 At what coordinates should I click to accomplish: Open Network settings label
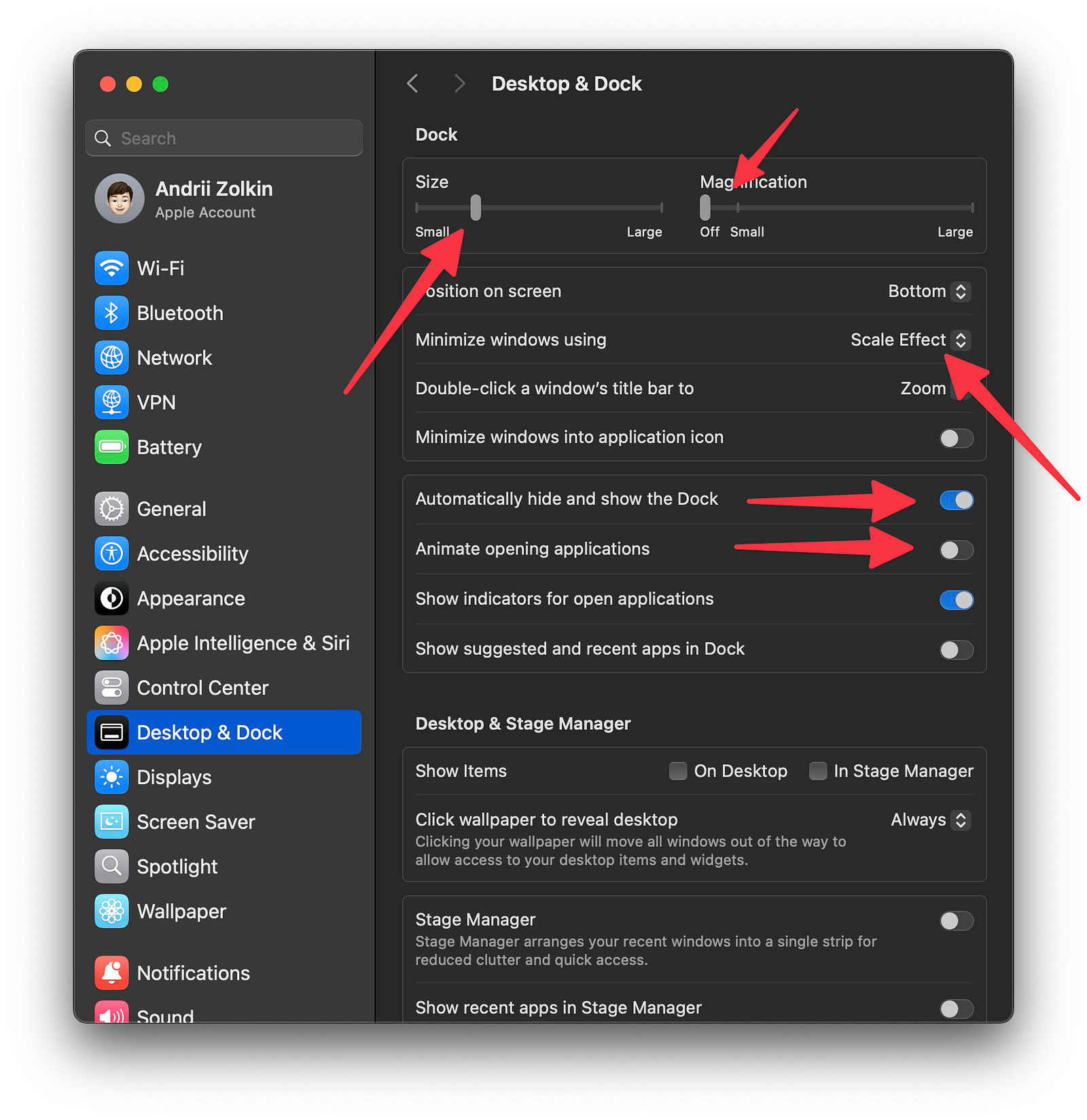[175, 358]
